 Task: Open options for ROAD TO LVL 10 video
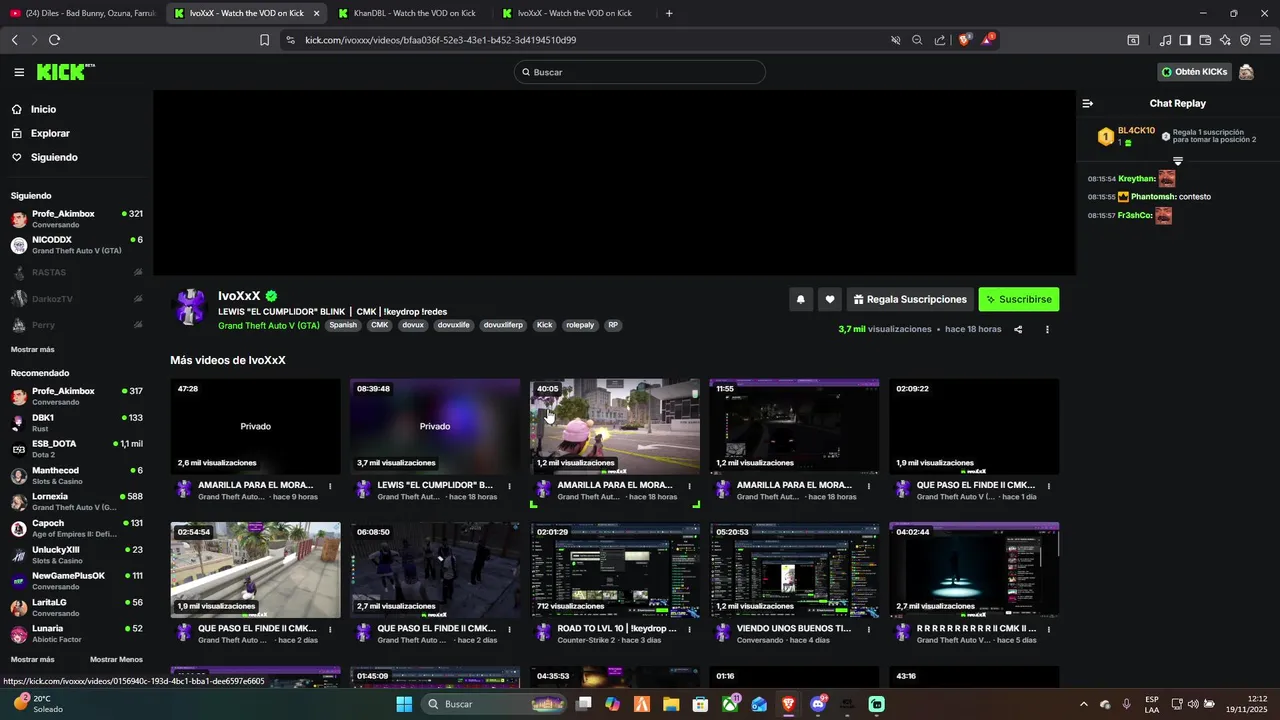[689, 630]
